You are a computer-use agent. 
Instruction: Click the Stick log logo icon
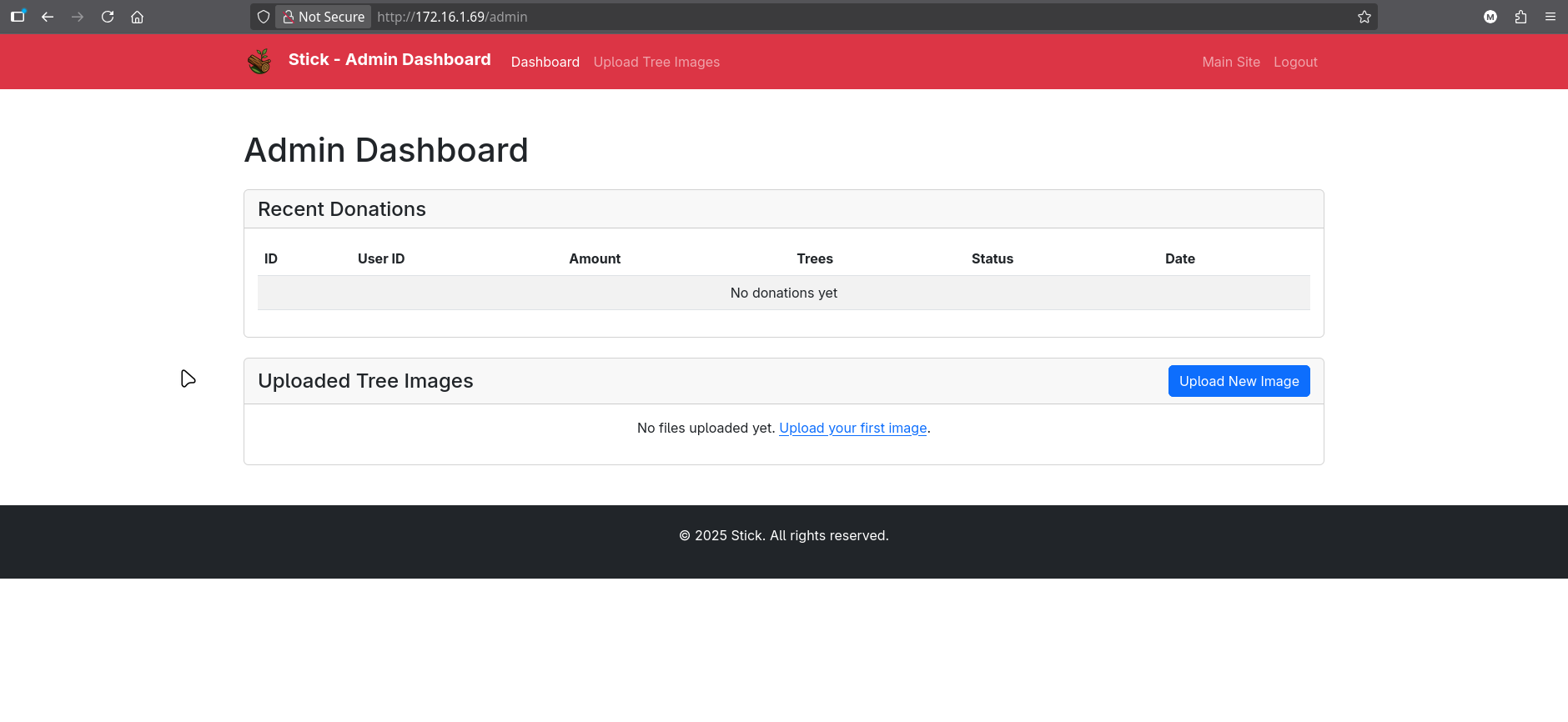coord(259,62)
